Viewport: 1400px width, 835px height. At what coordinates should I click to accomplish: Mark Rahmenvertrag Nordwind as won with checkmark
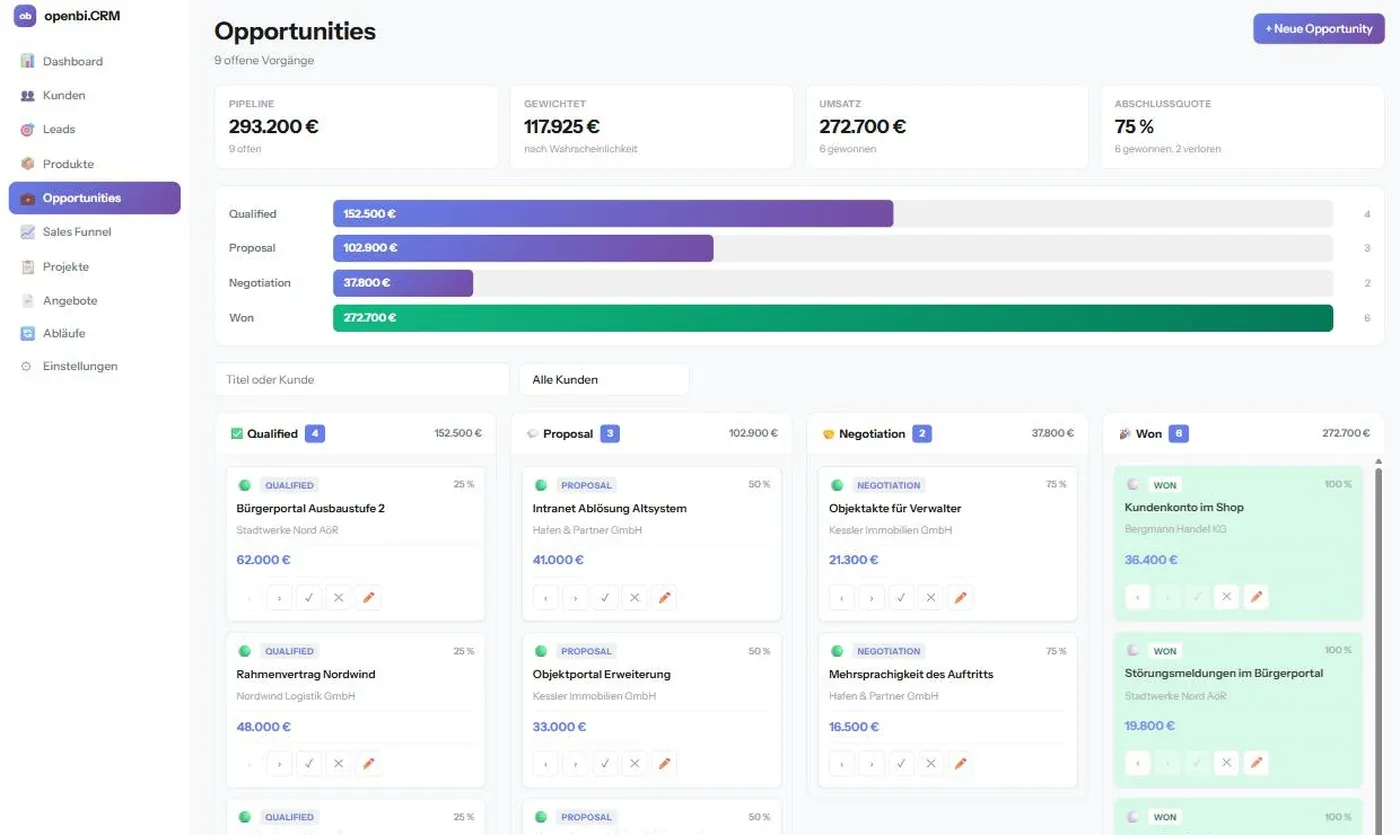(309, 763)
